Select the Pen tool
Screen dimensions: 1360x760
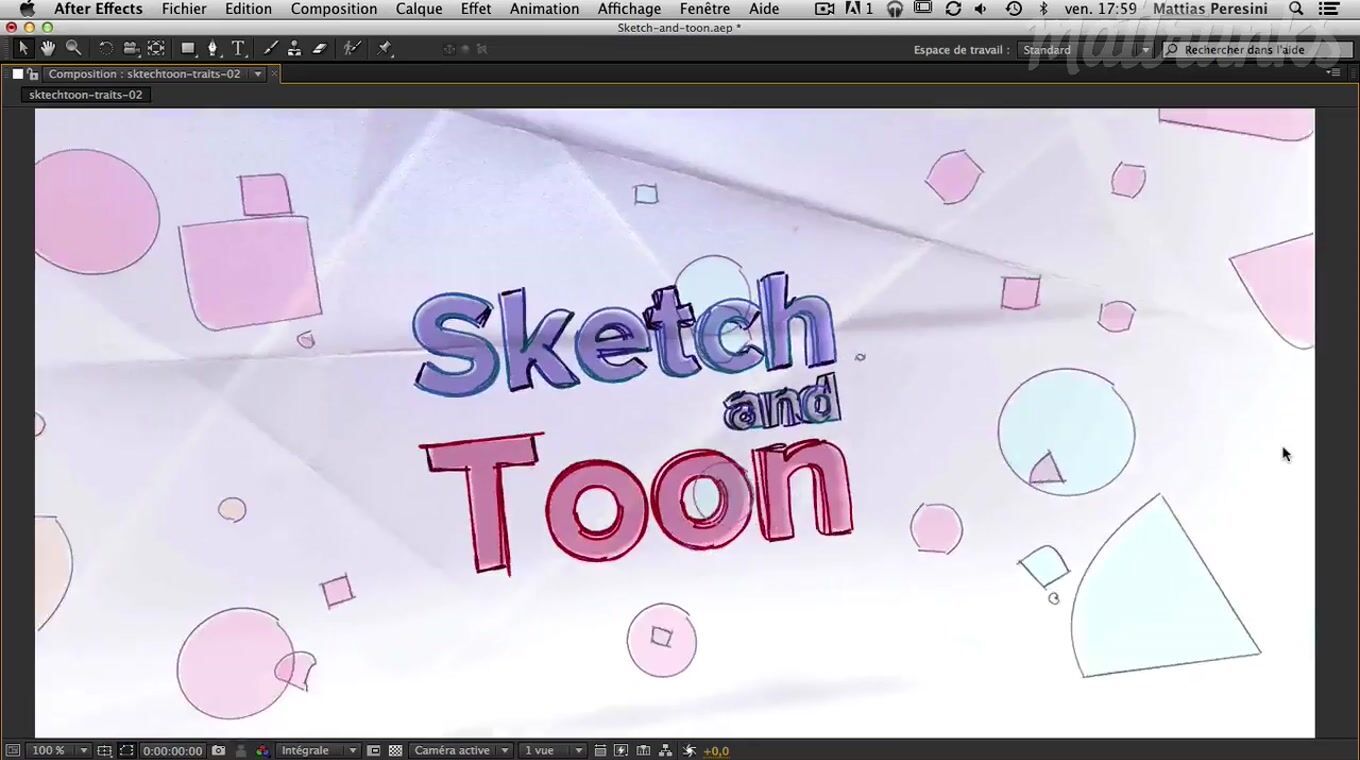tap(212, 48)
